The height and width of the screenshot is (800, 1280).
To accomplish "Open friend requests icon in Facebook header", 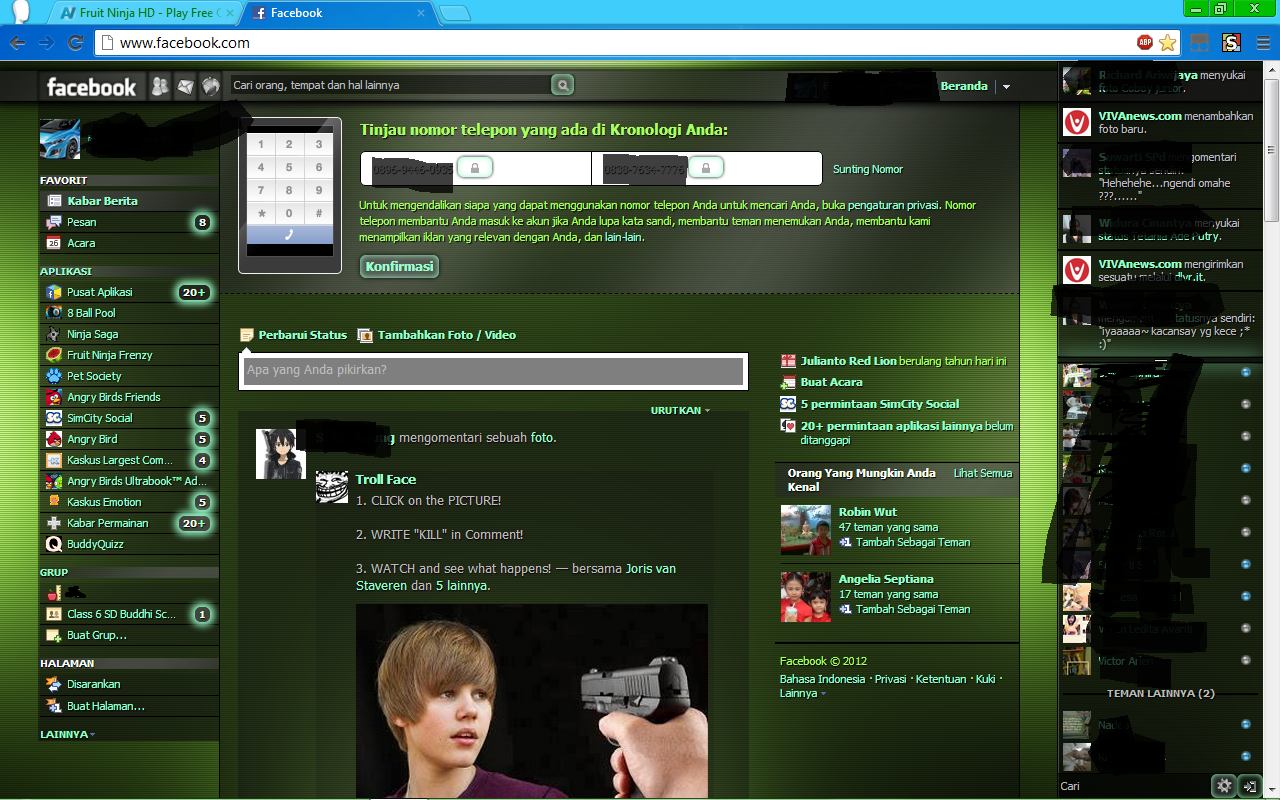I will click(160, 86).
